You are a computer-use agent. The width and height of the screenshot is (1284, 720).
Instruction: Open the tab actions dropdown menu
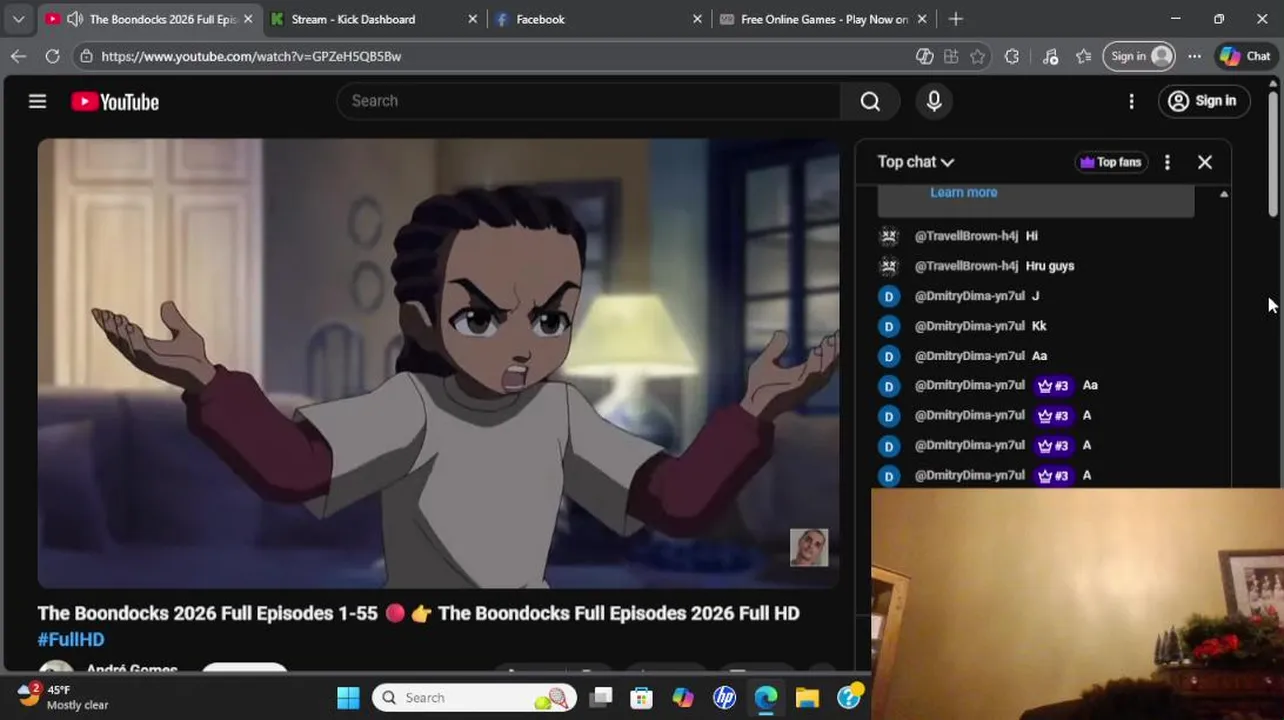click(18, 19)
